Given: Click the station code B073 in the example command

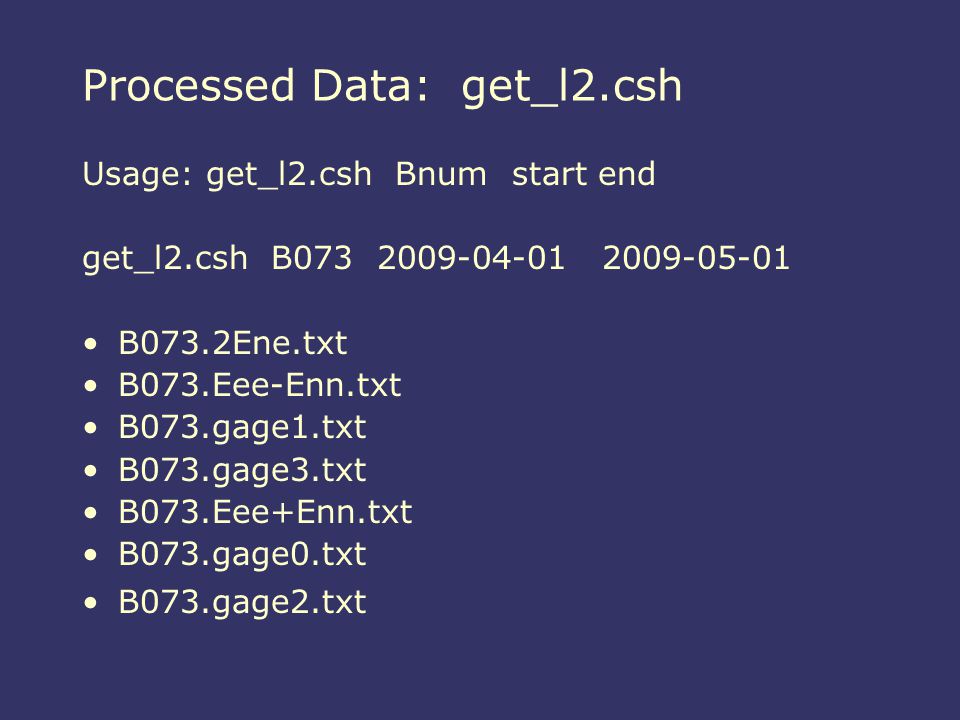Looking at the screenshot, I should [x=312, y=258].
